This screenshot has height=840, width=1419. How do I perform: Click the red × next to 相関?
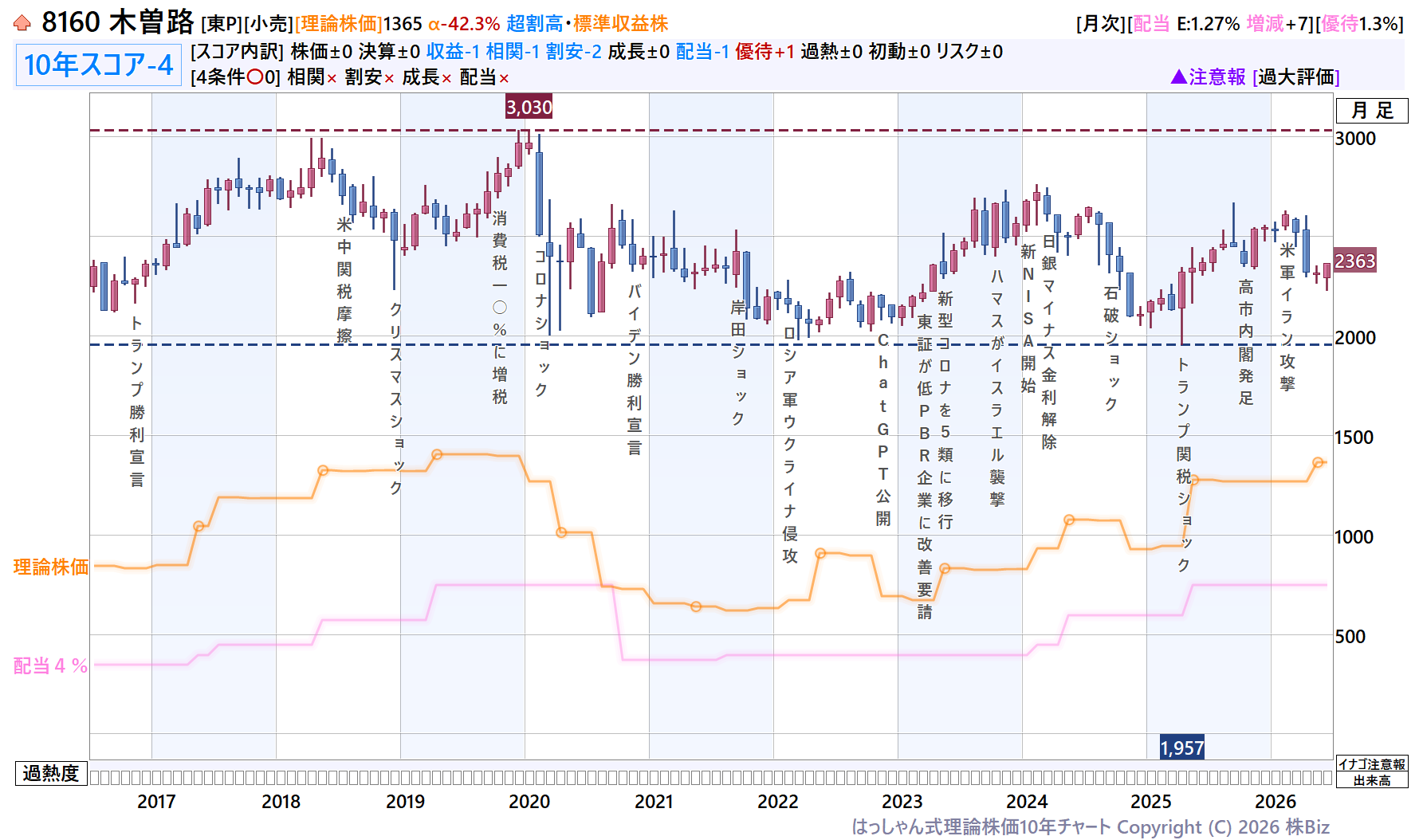click(332, 78)
